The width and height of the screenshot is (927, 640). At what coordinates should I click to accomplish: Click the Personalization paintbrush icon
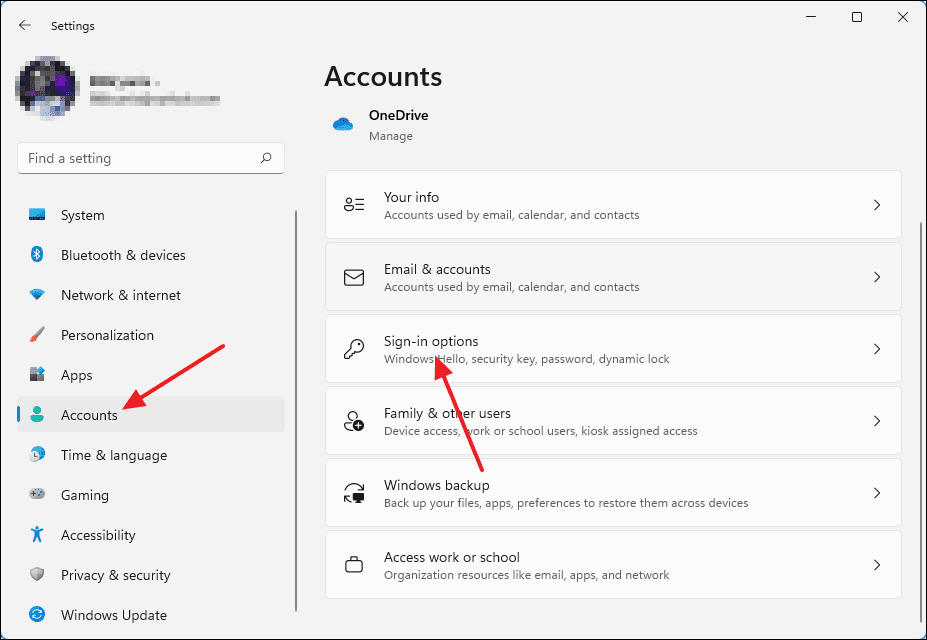pyautogui.click(x=37, y=334)
